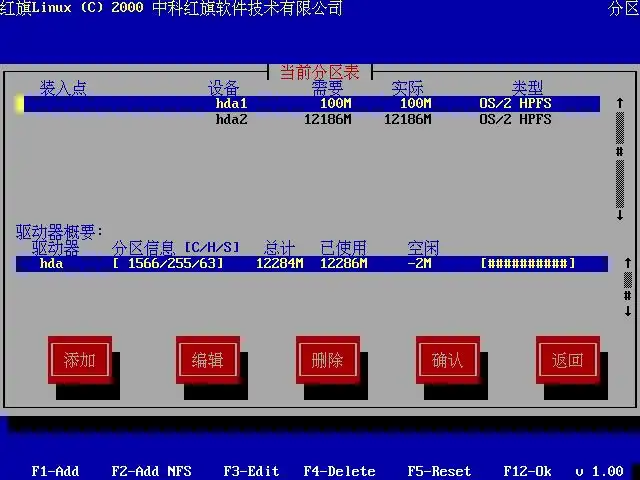Click the 12186M actual size of hda2

pos(408,120)
